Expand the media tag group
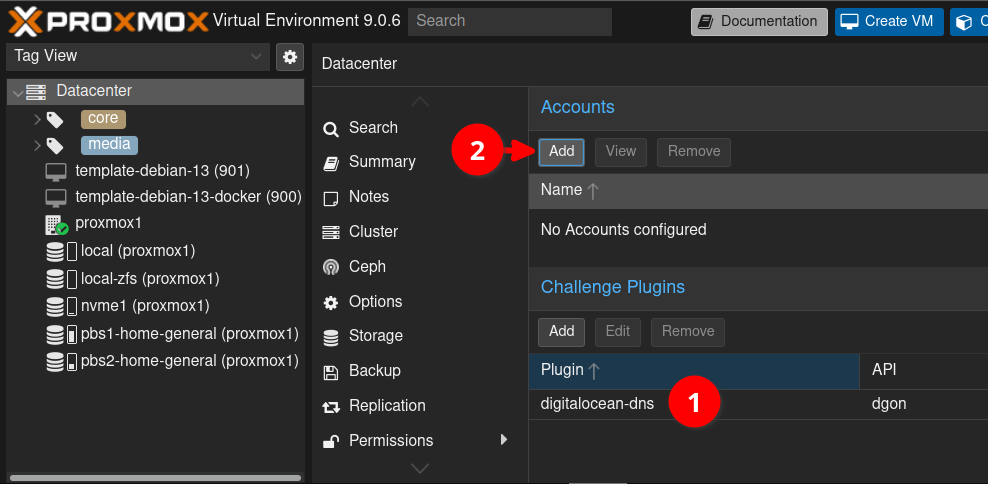988x484 pixels. [x=38, y=146]
